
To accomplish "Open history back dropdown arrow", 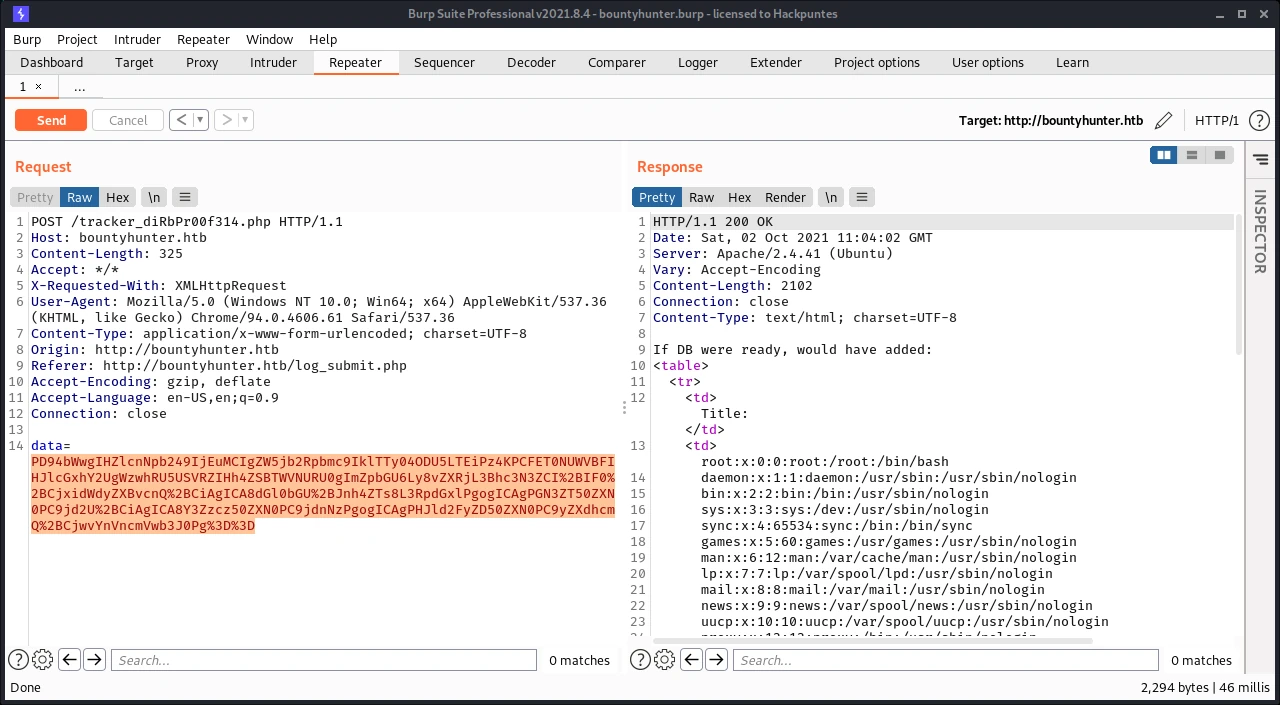I will point(200,120).
